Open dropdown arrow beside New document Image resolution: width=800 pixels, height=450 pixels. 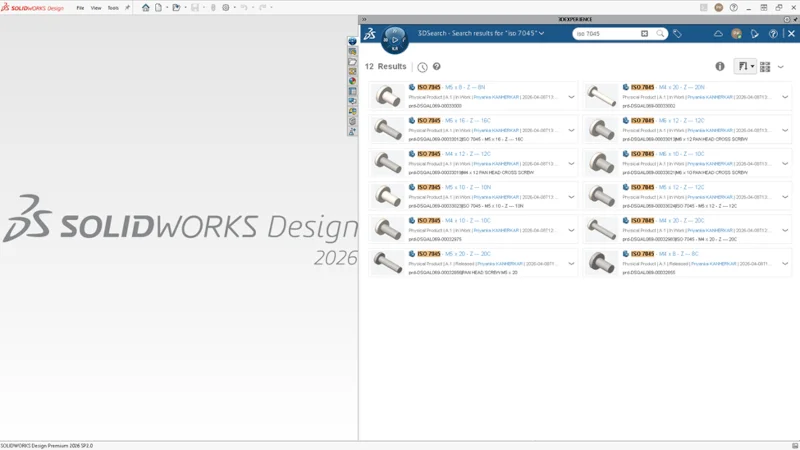(x=167, y=8)
